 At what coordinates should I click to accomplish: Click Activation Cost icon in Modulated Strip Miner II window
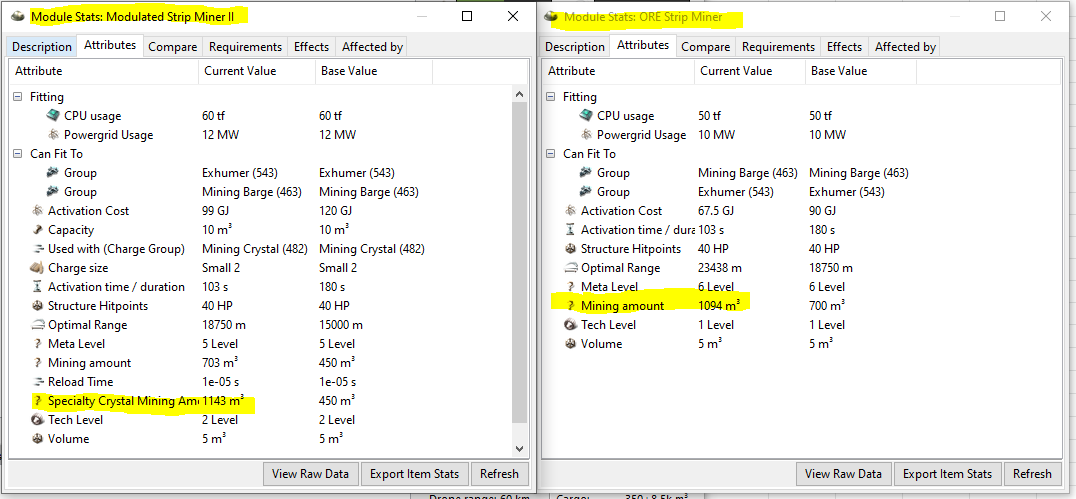(36, 211)
